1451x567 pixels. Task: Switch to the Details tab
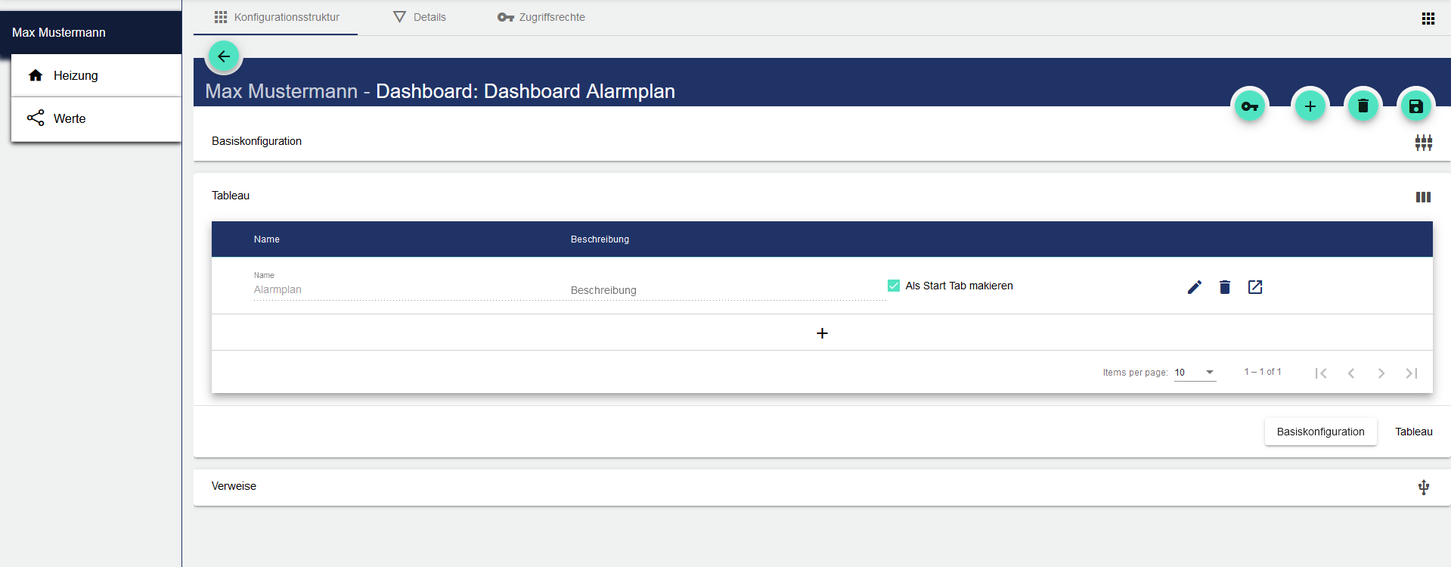(419, 17)
